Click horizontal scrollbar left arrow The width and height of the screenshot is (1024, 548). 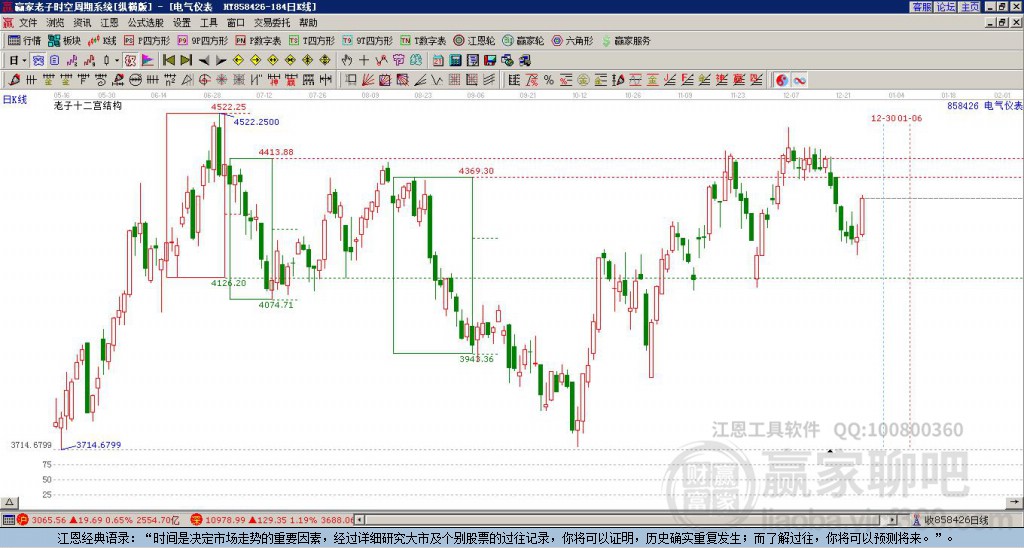(360, 520)
